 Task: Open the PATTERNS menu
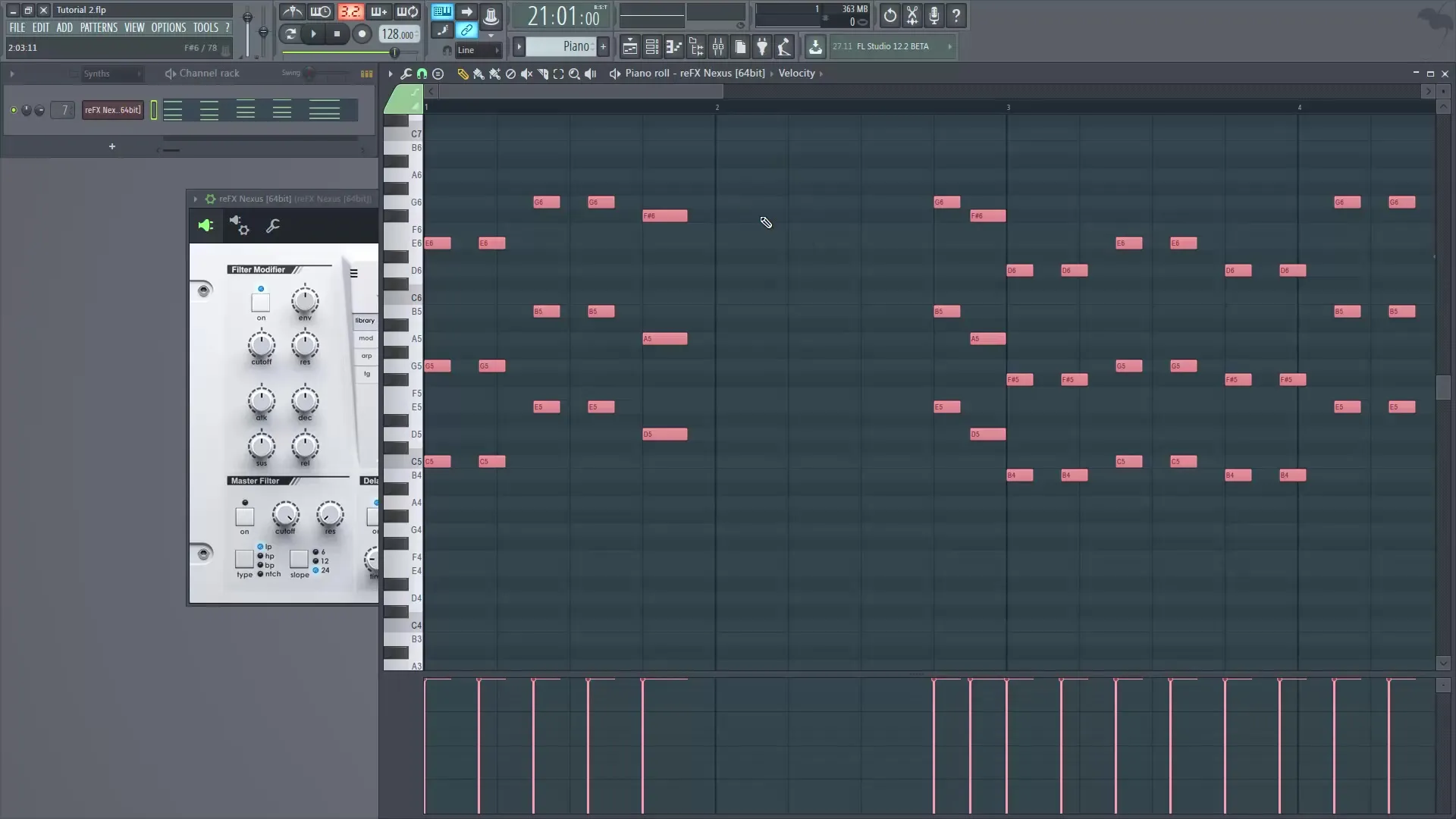99,27
